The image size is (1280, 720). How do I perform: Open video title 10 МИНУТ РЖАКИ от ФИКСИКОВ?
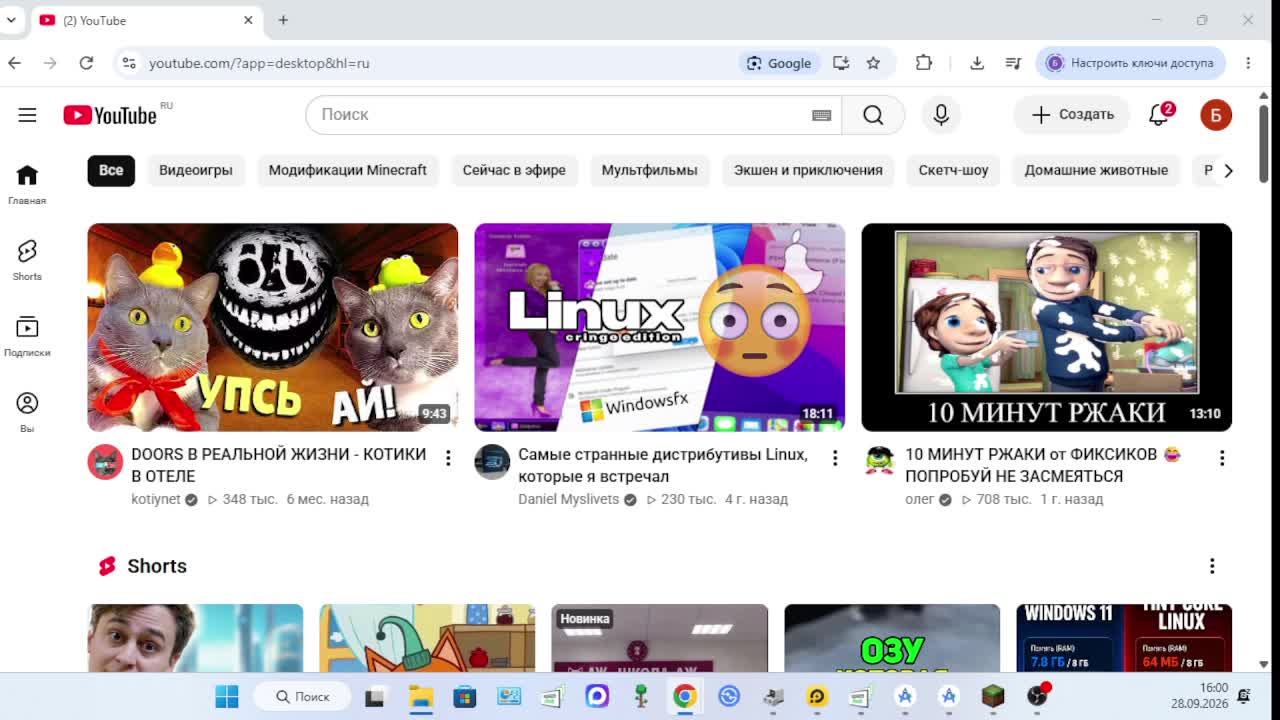(1043, 465)
